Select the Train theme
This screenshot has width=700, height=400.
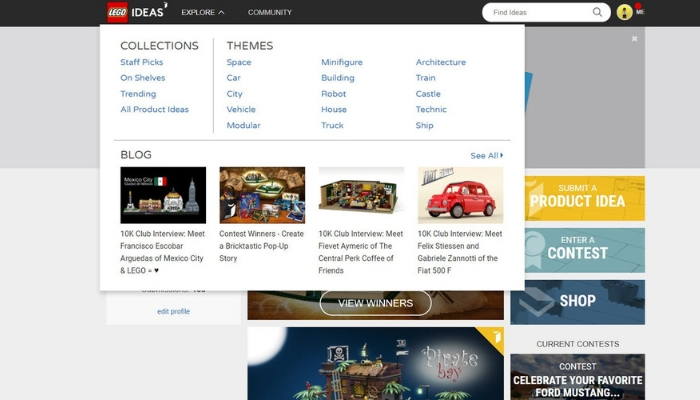point(425,78)
